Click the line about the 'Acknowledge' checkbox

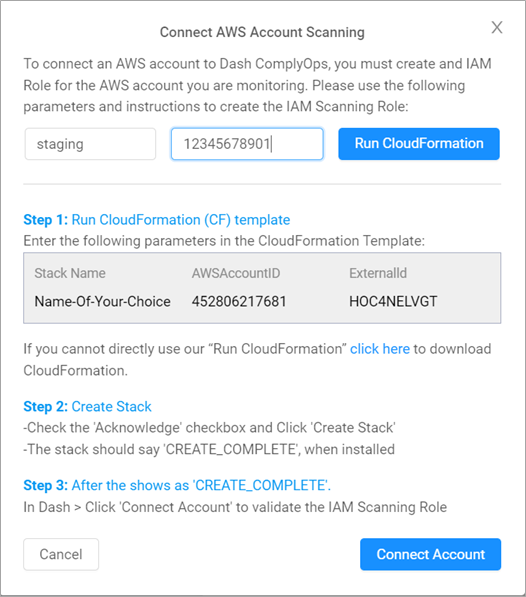[209, 428]
